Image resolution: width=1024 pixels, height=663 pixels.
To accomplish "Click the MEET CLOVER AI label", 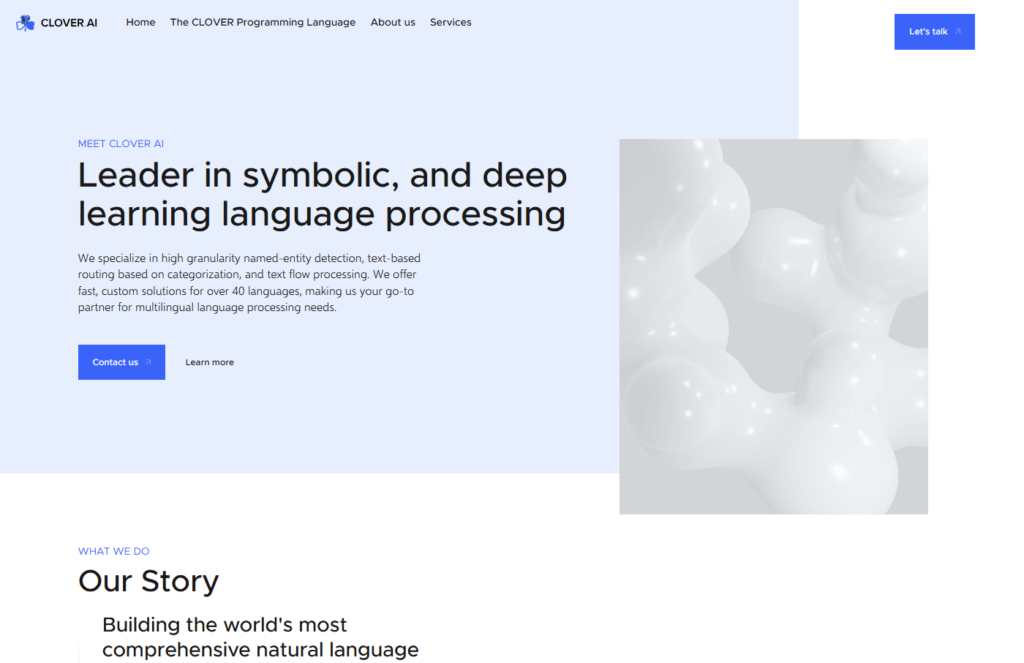I will pyautogui.click(x=121, y=144).
